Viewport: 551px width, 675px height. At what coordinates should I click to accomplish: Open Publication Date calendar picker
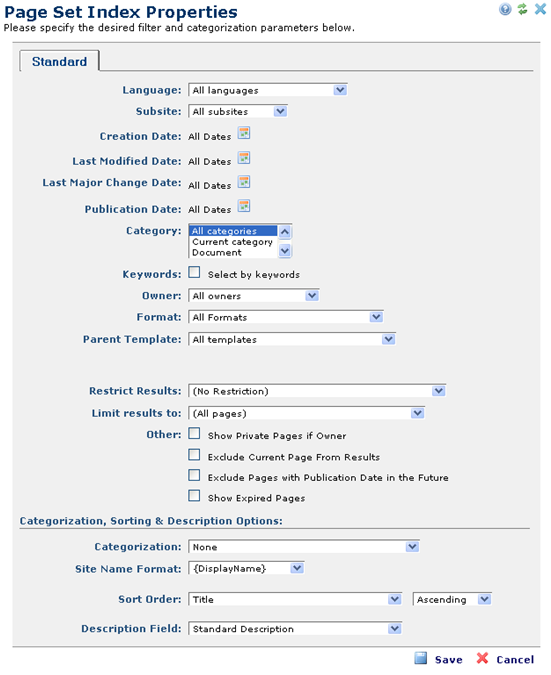coord(244,206)
